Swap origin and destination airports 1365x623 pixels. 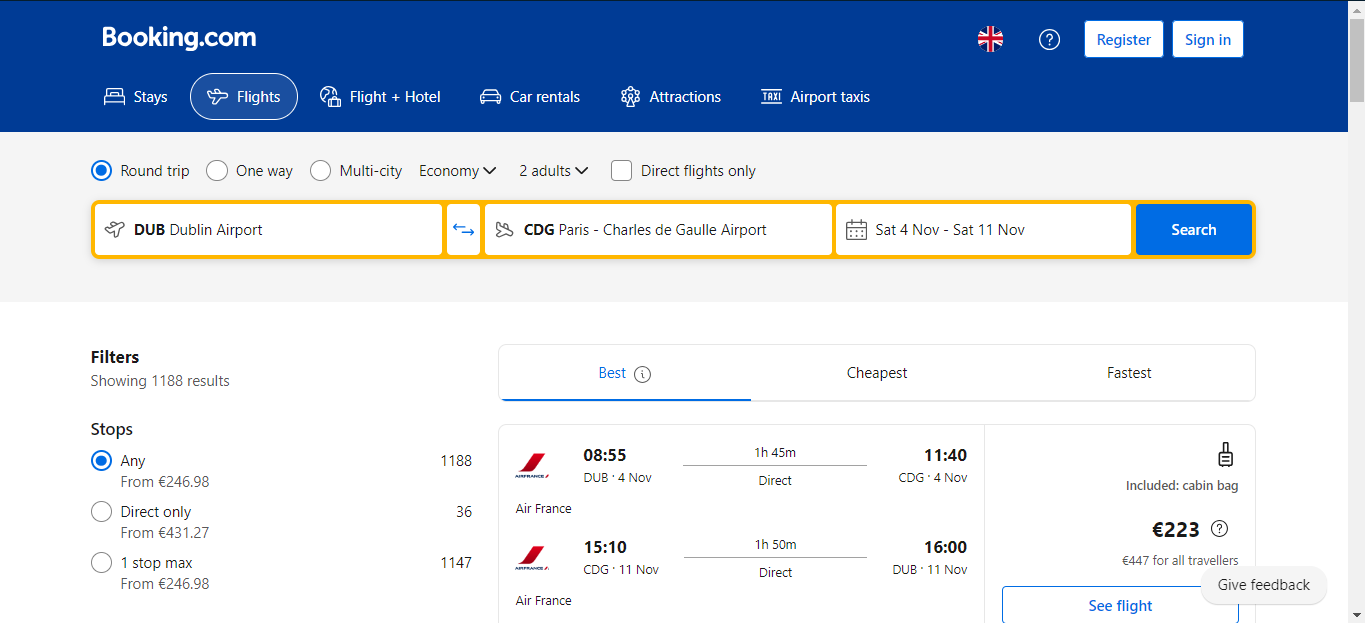[x=463, y=230]
